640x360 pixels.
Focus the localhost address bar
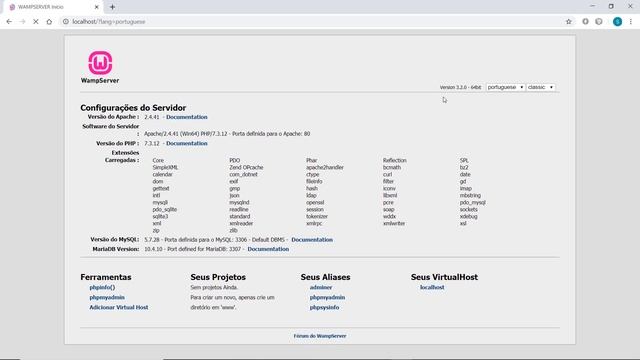312,22
